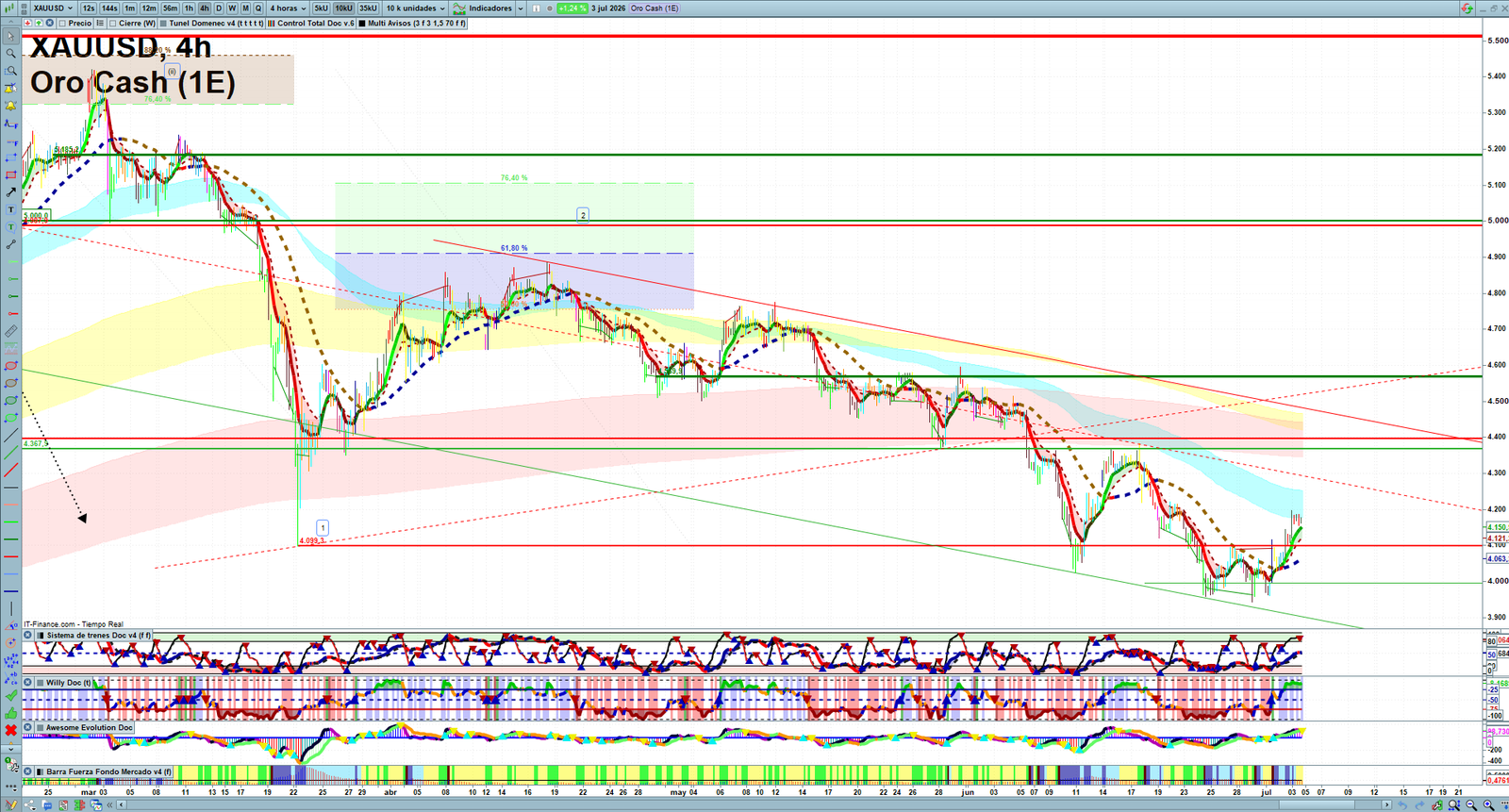
Task: Select the black arrow drawing tool
Action: point(10,191)
